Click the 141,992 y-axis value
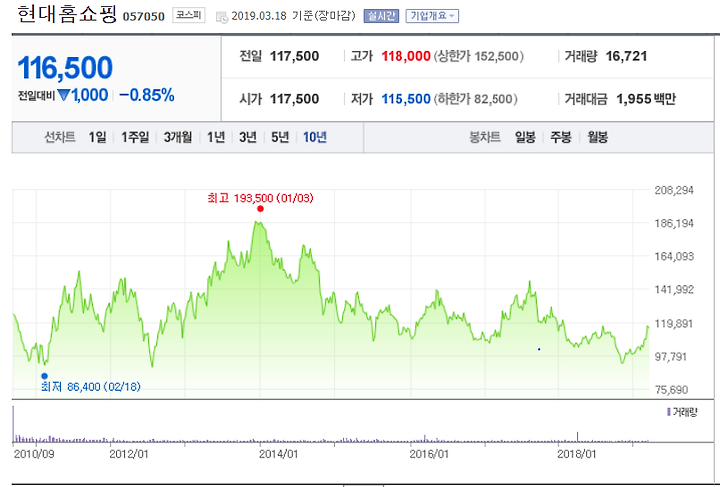The width and height of the screenshot is (720, 487). [x=674, y=290]
